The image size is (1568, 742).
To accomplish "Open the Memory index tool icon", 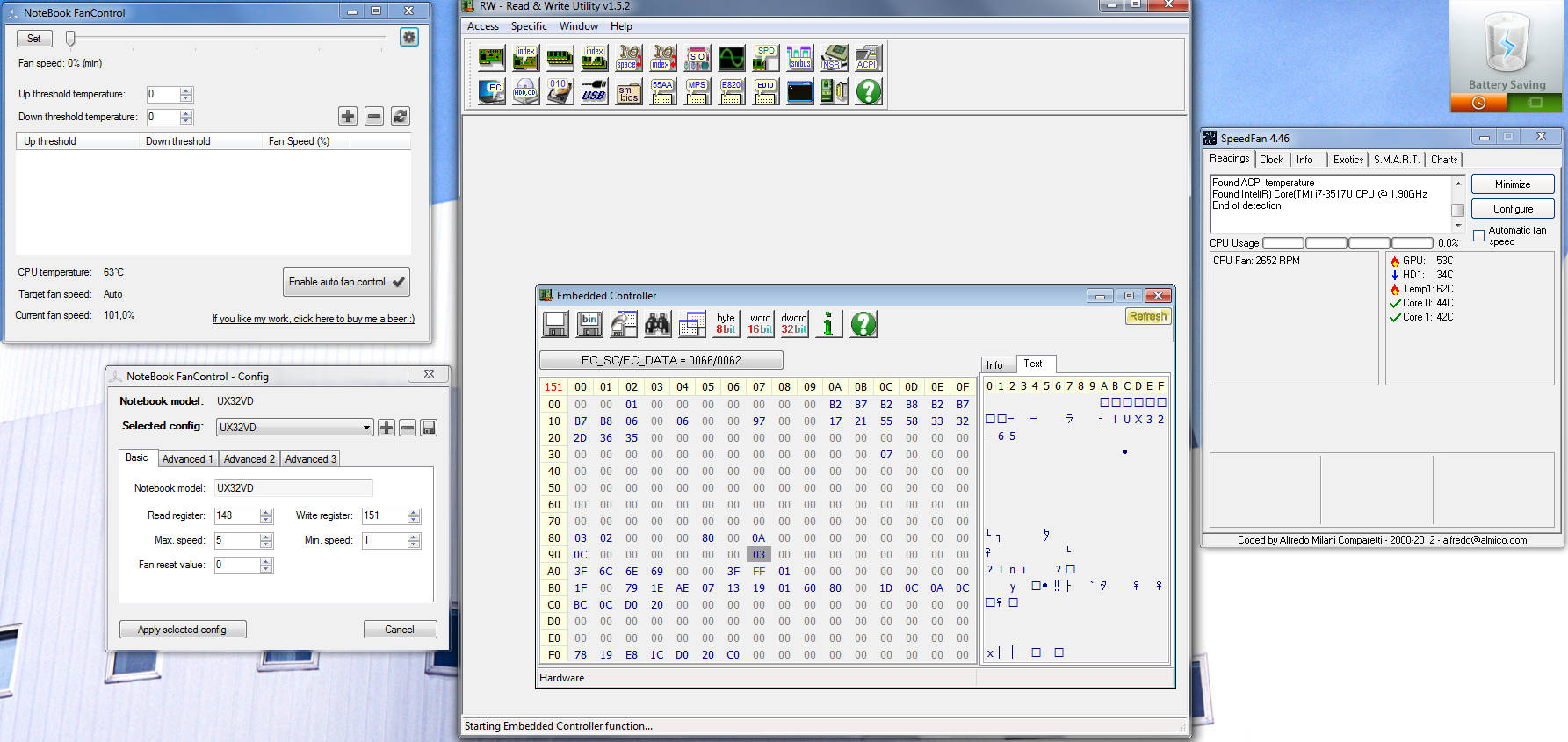I will tap(594, 58).
